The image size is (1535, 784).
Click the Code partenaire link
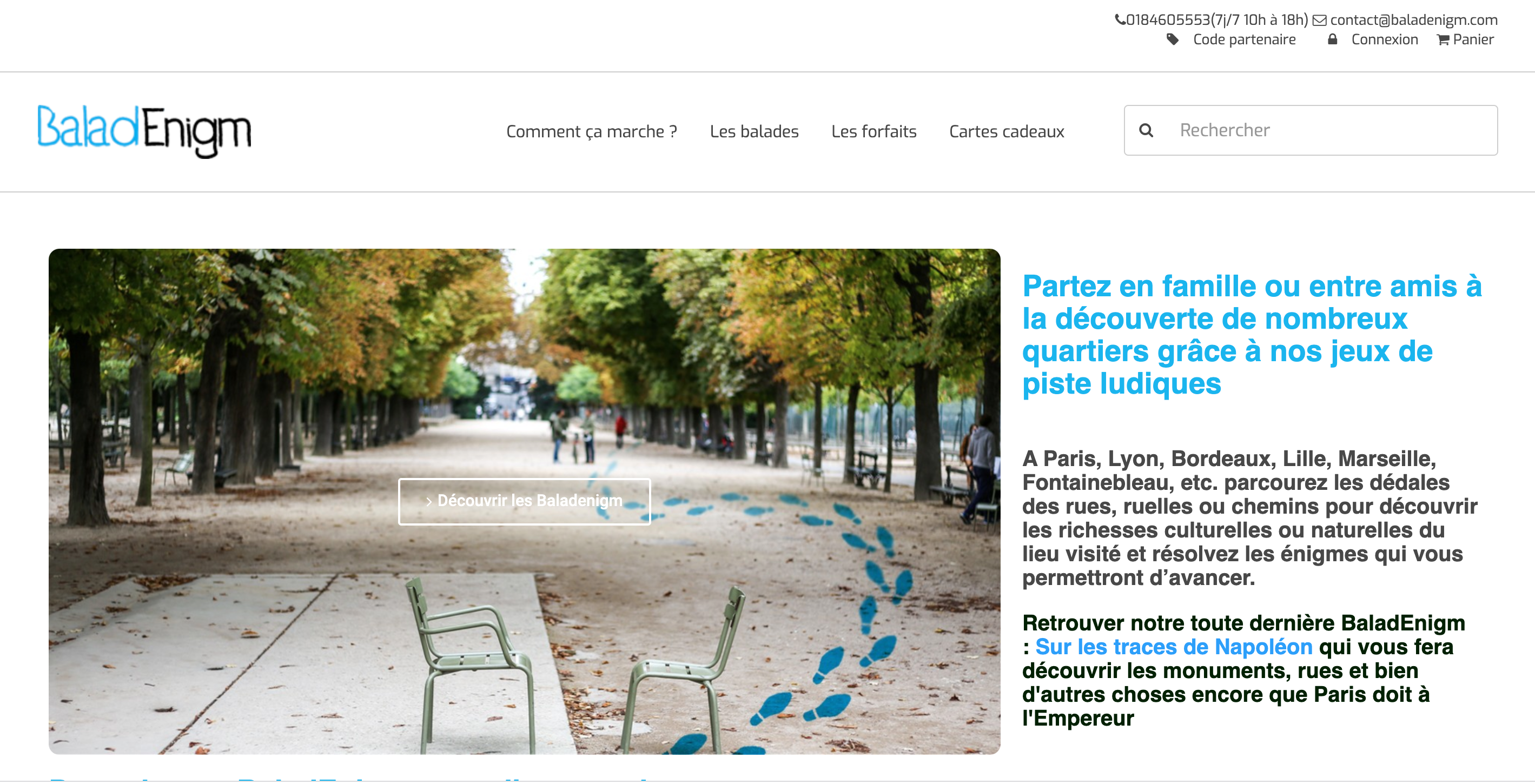(x=1244, y=39)
